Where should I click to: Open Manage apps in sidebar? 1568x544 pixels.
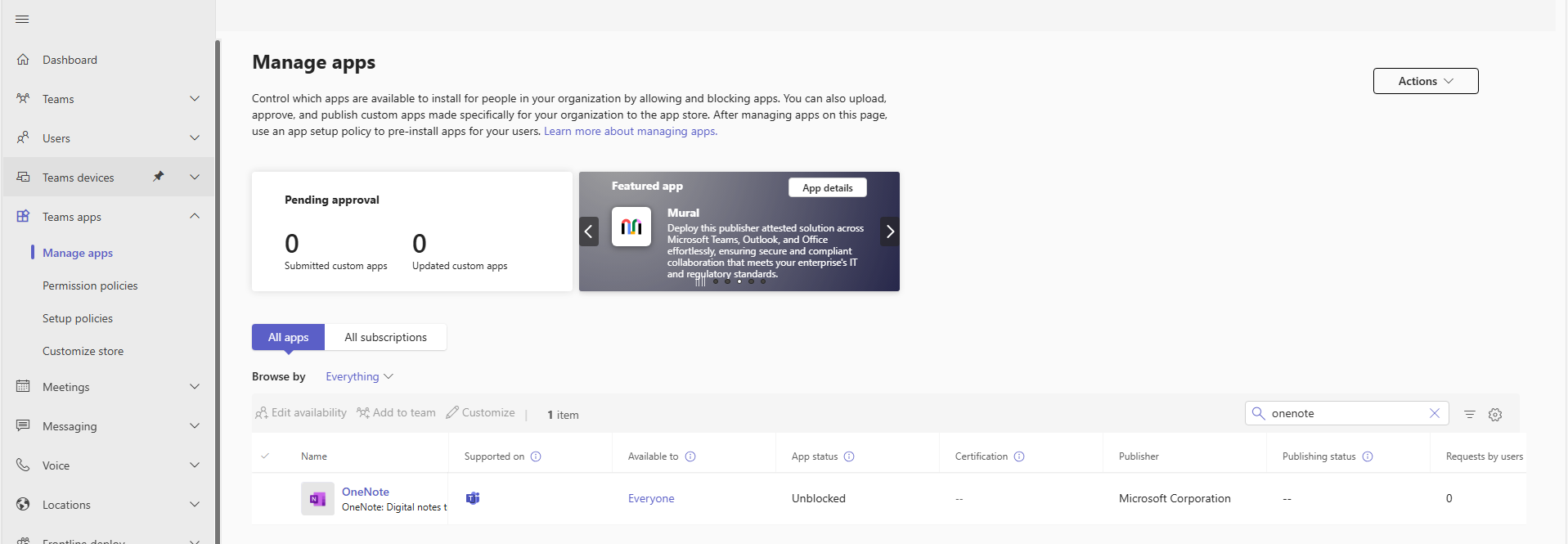tap(78, 253)
